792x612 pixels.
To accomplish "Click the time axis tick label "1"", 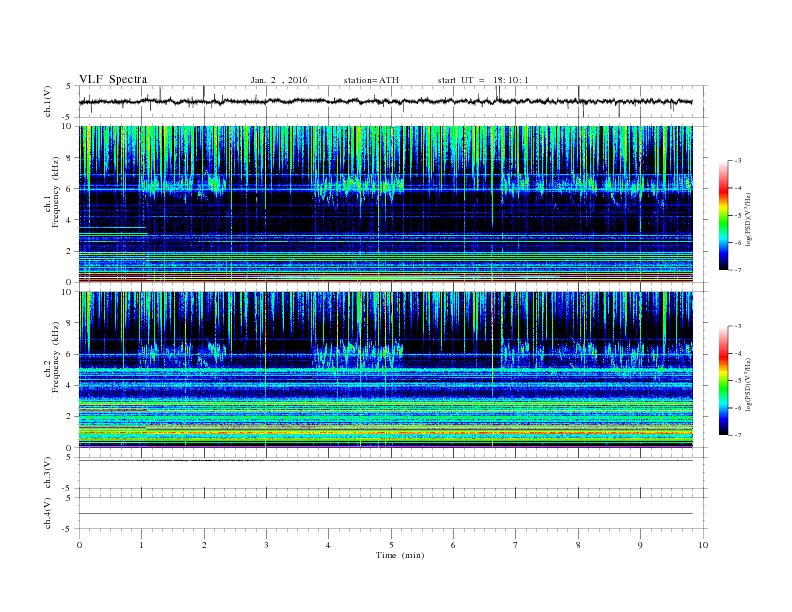I will tap(141, 545).
